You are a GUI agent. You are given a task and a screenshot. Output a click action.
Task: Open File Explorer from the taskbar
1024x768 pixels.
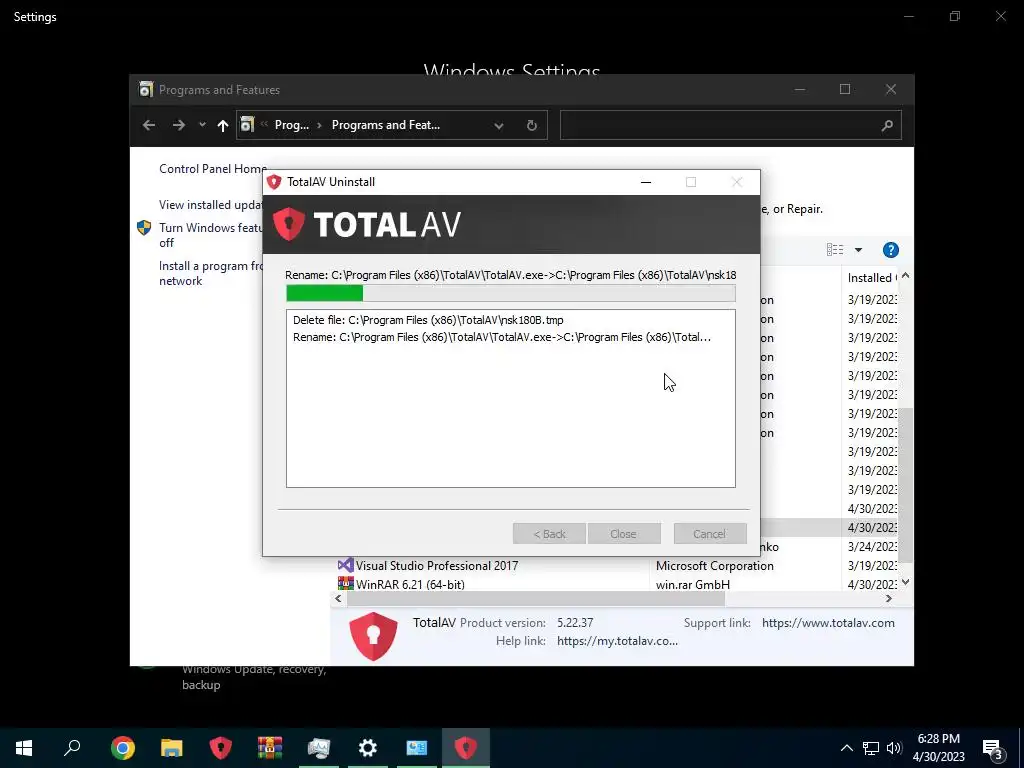(171, 748)
